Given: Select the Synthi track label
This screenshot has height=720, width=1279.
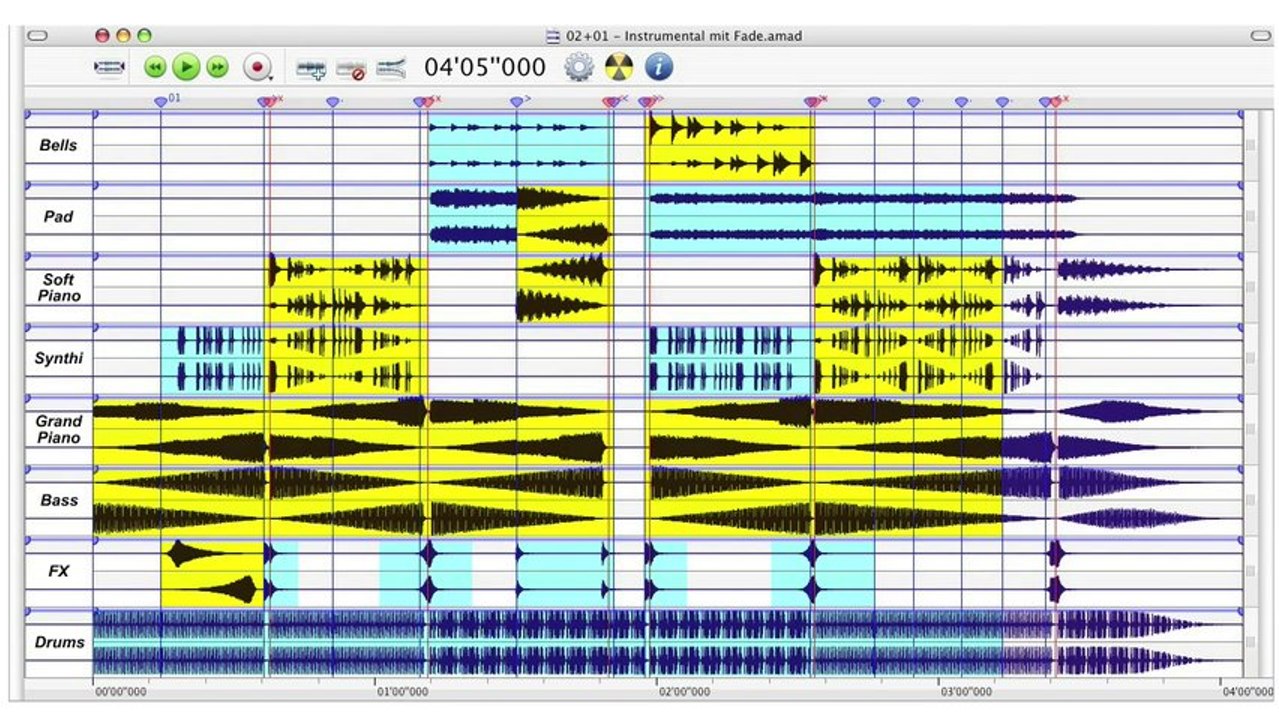Looking at the screenshot, I should (x=58, y=358).
